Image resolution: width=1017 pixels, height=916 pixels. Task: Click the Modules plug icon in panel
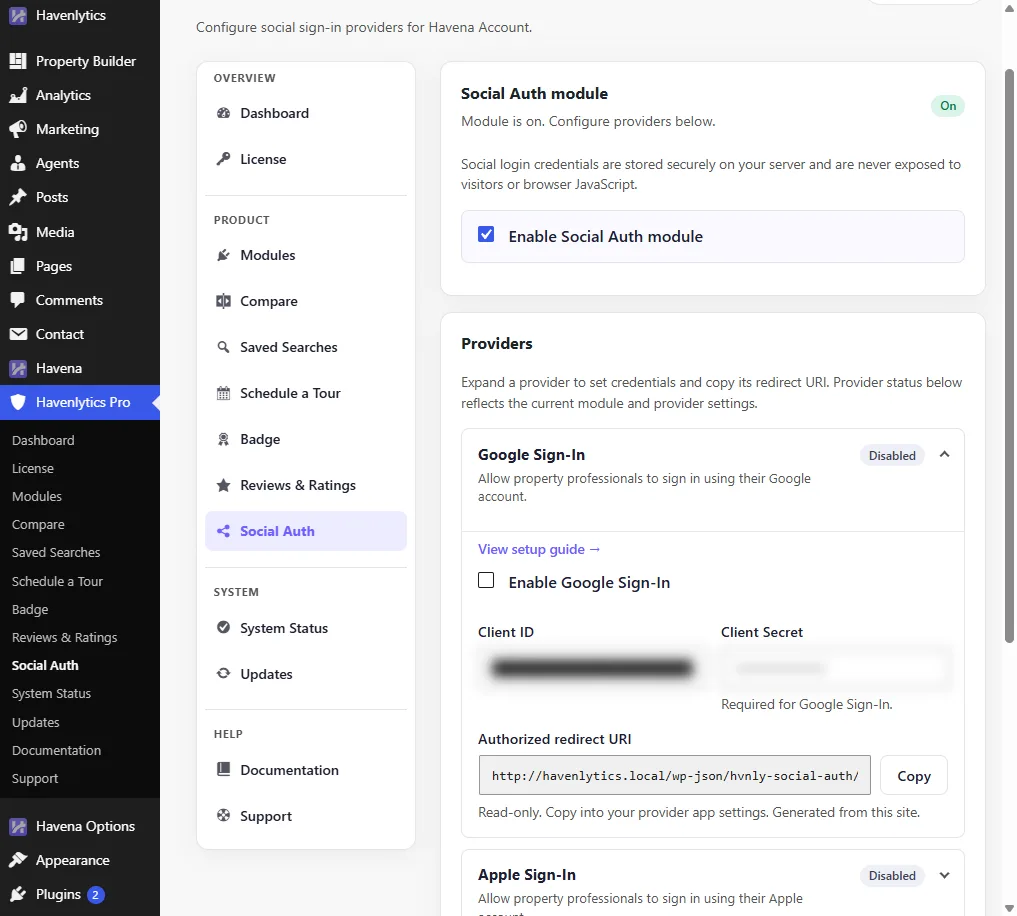(223, 255)
